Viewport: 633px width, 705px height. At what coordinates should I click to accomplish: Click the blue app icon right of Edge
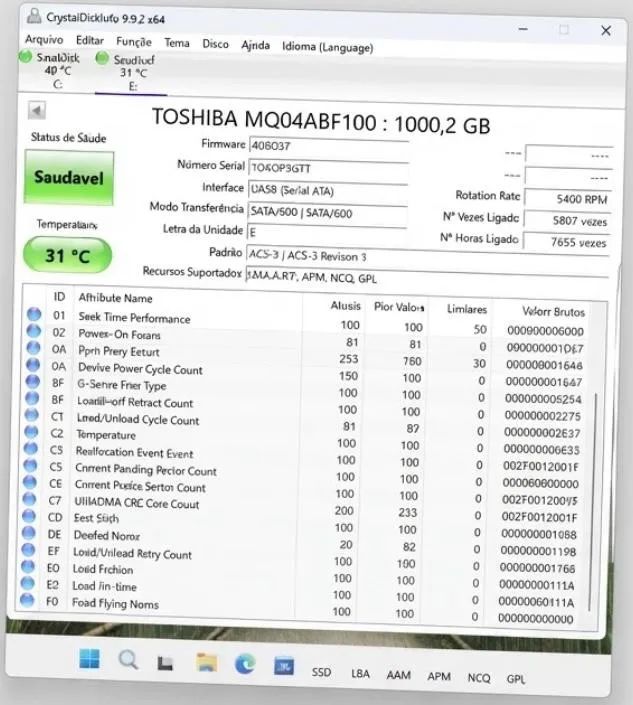tap(284, 666)
